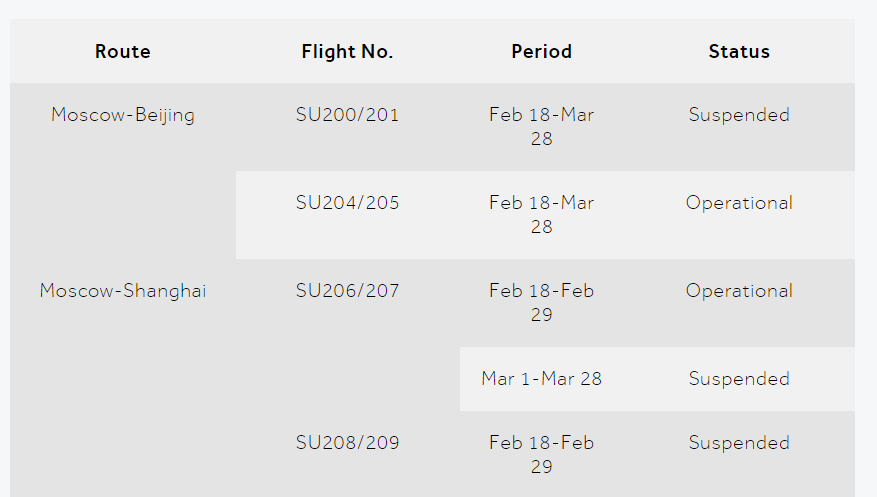Click Suspended status for SU208/209
This screenshot has width=877, height=497.
tap(739, 443)
